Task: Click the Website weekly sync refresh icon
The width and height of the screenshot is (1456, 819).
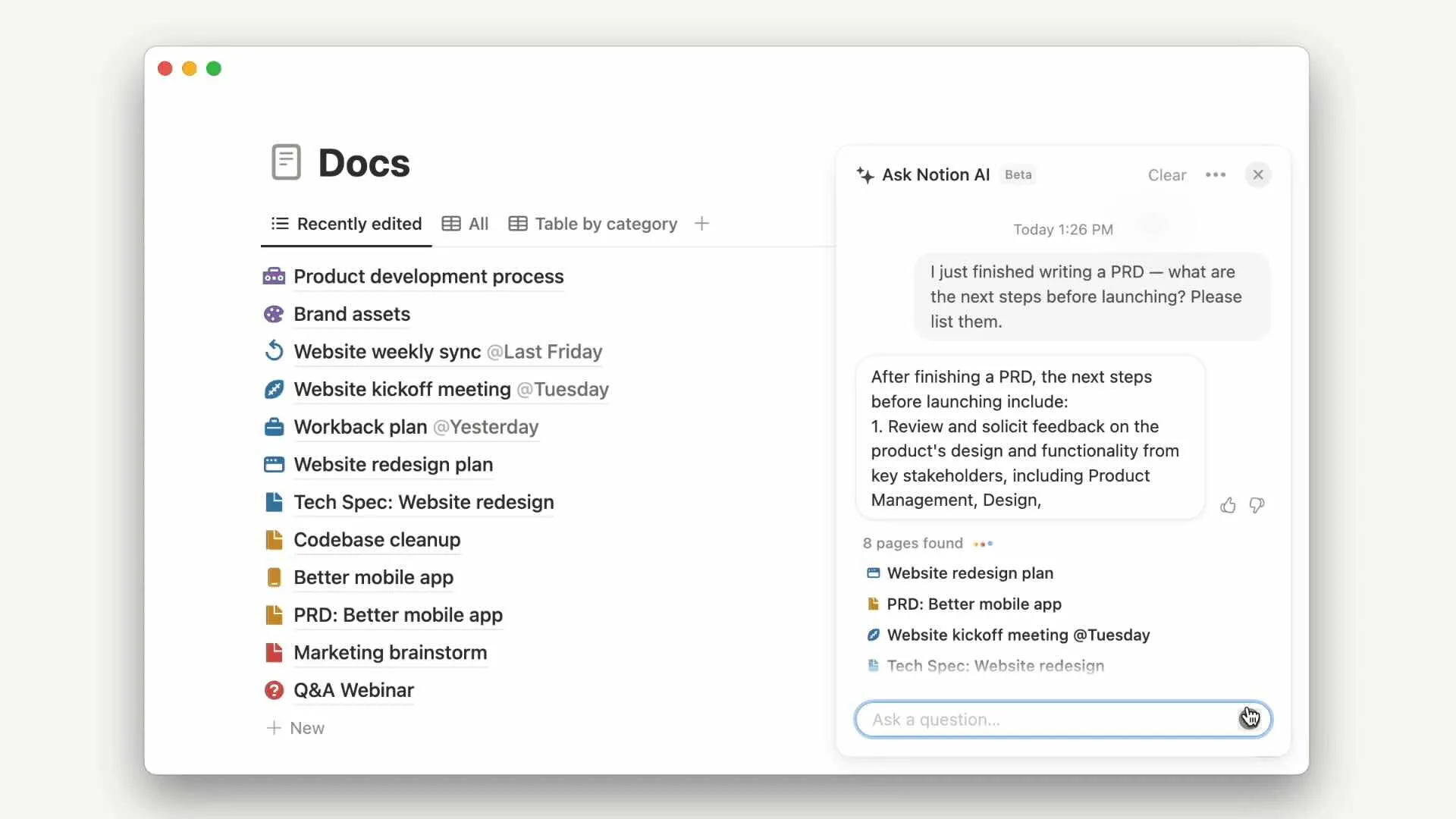Action: pyautogui.click(x=274, y=351)
